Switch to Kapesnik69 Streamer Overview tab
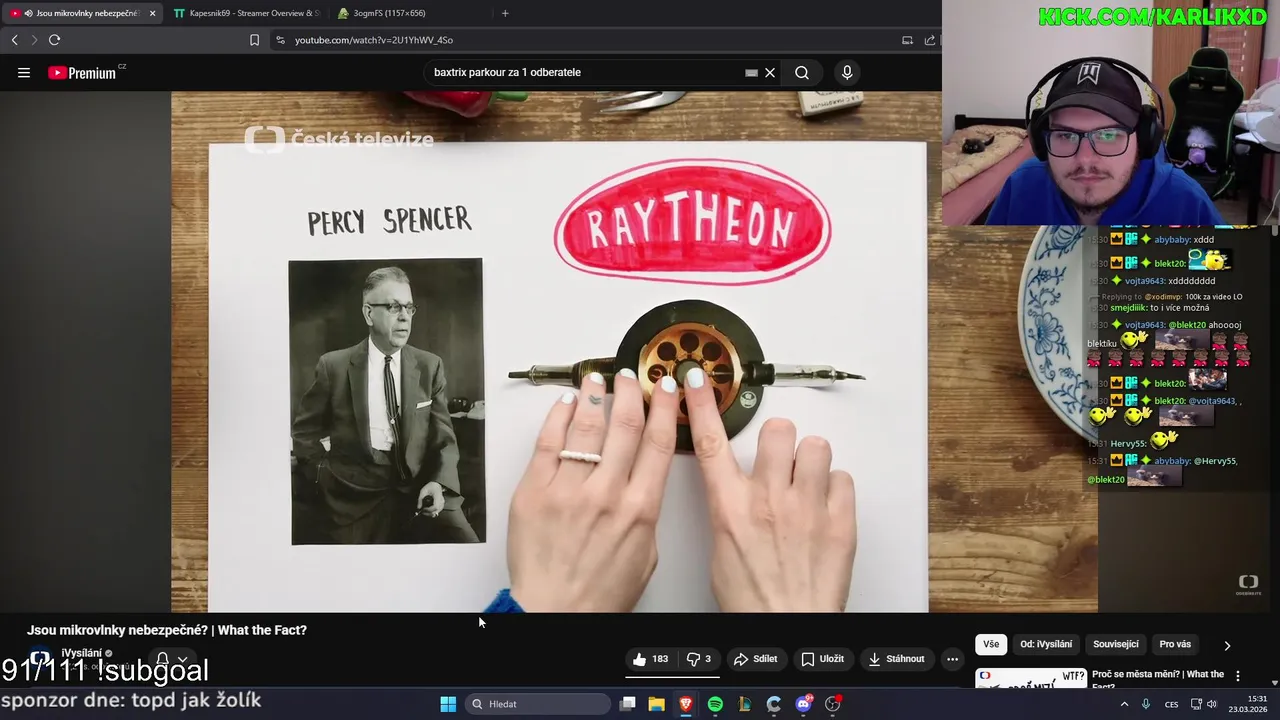Viewport: 1280px width, 720px height. coord(246,13)
